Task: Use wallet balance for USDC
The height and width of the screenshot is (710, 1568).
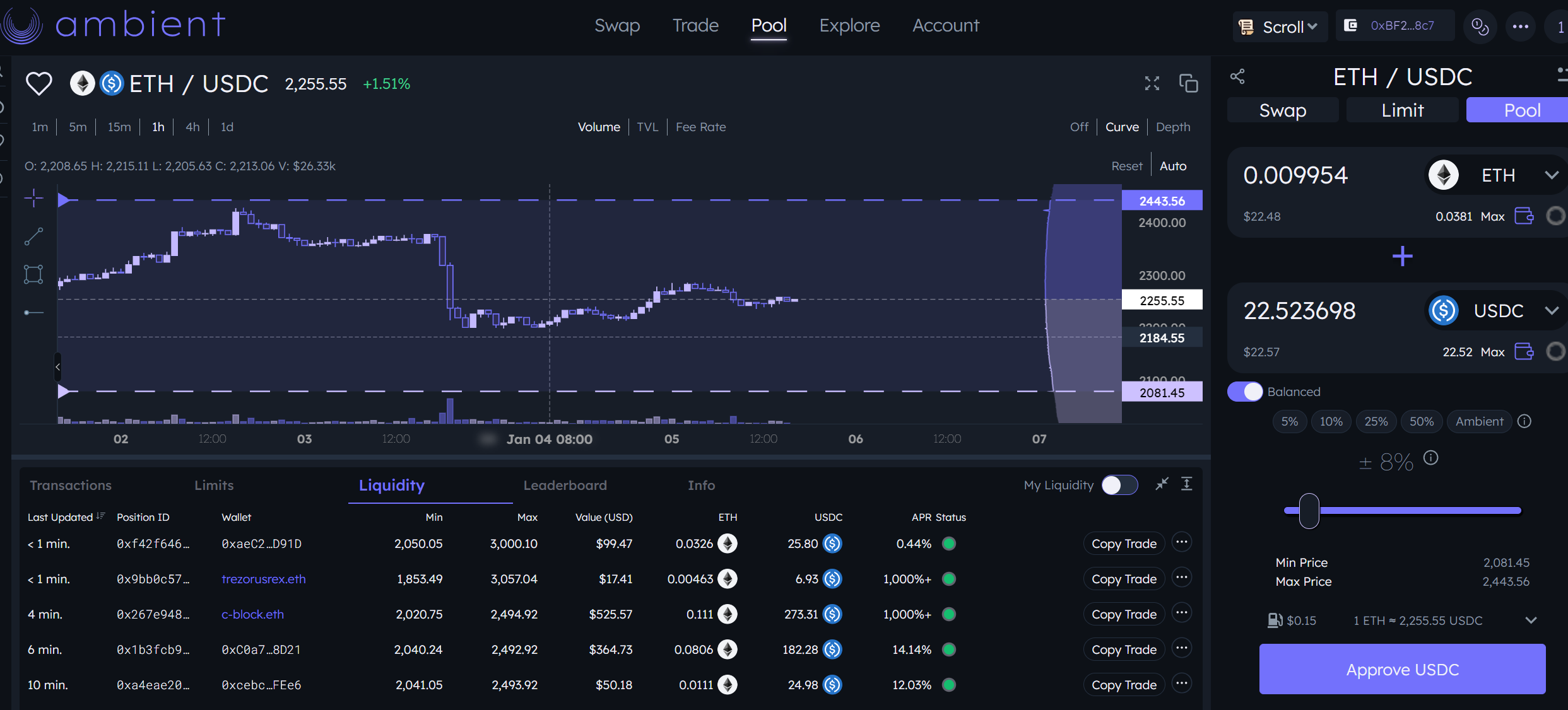Action: point(1524,352)
